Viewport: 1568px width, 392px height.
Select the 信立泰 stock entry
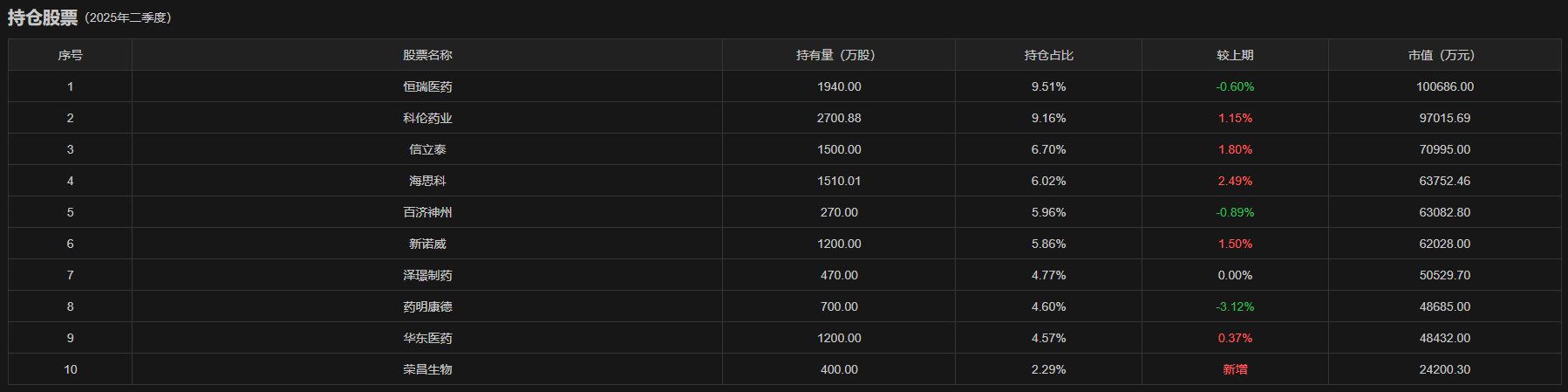[x=427, y=149]
